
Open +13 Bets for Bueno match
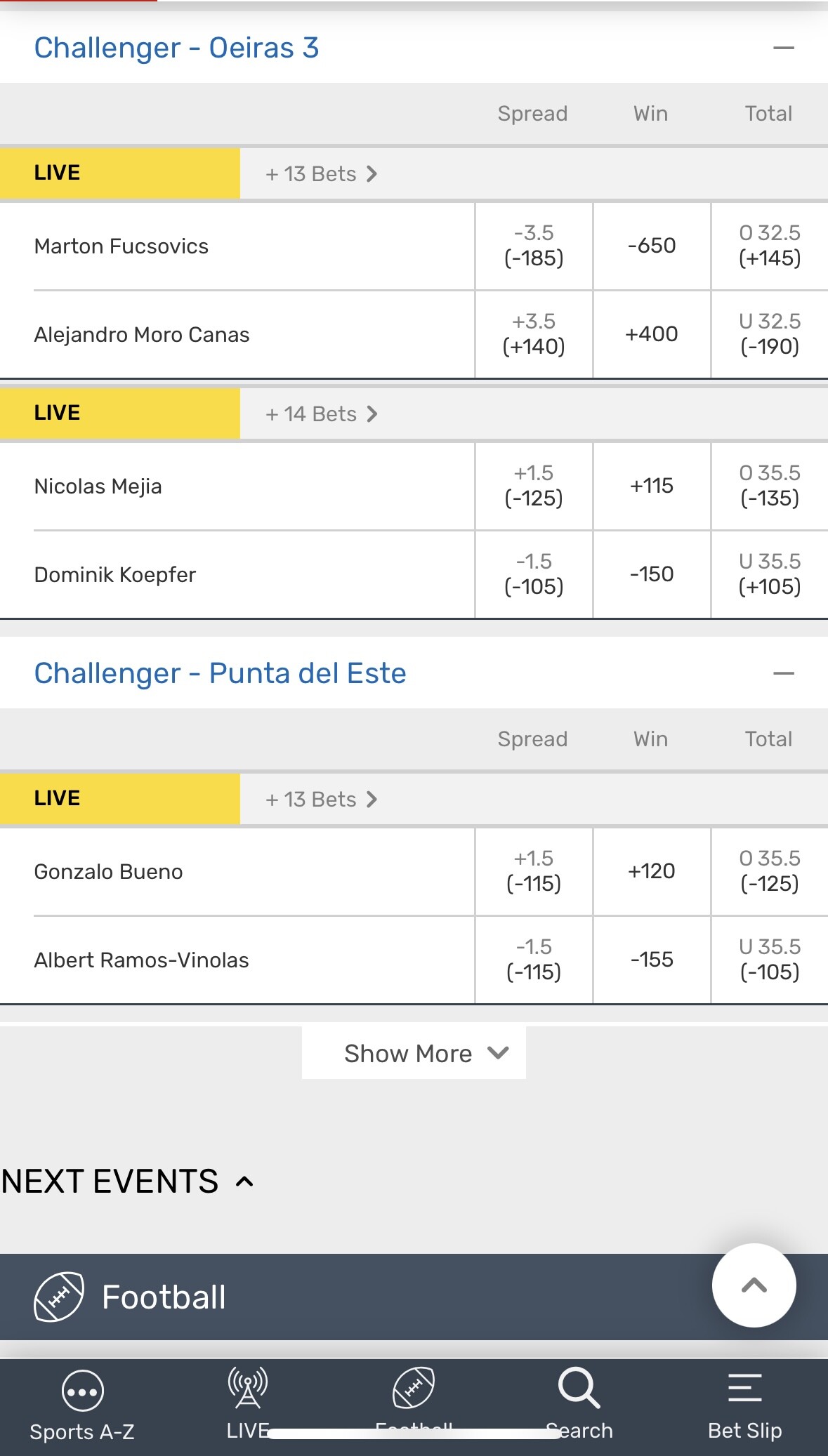(321, 800)
